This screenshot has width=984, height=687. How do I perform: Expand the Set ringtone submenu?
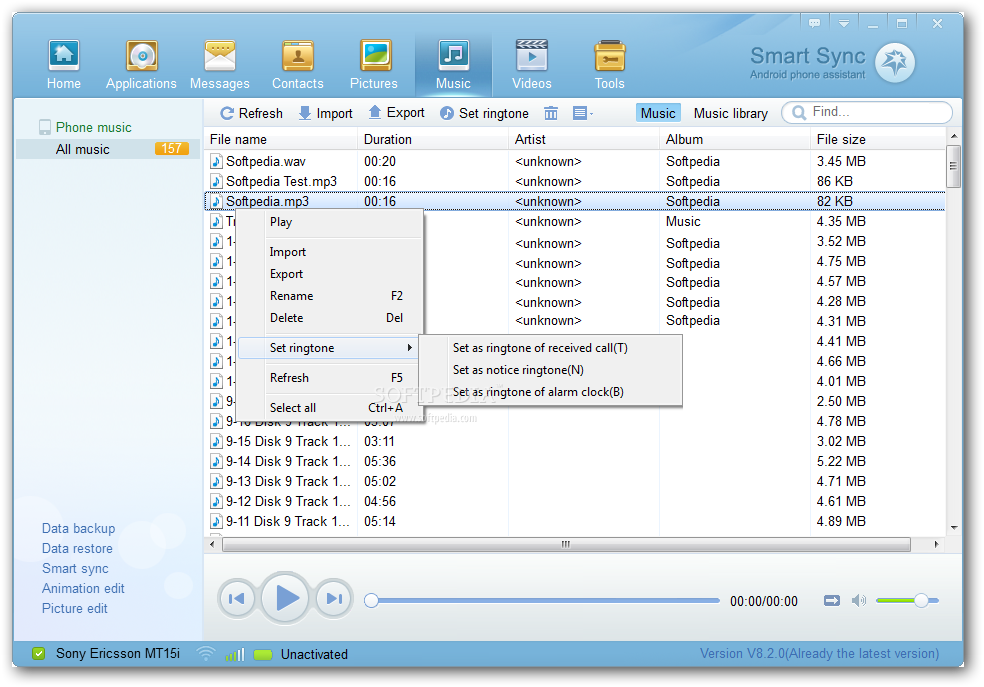(x=329, y=348)
